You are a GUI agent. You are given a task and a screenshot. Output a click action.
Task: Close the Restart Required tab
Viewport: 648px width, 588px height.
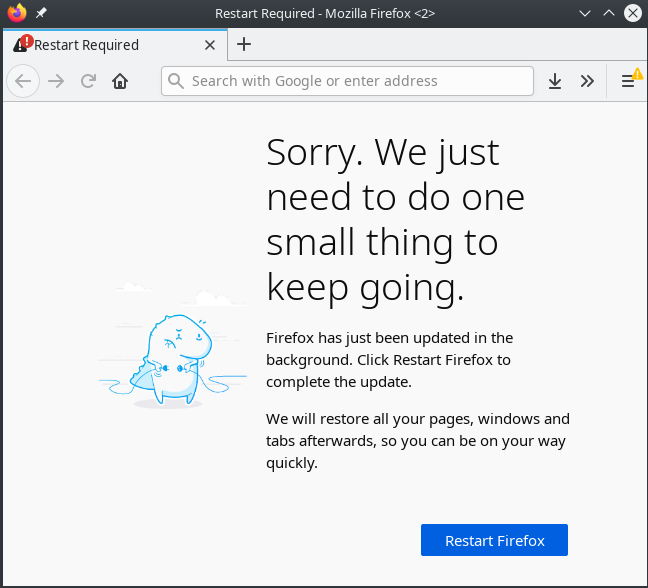pyautogui.click(x=210, y=45)
